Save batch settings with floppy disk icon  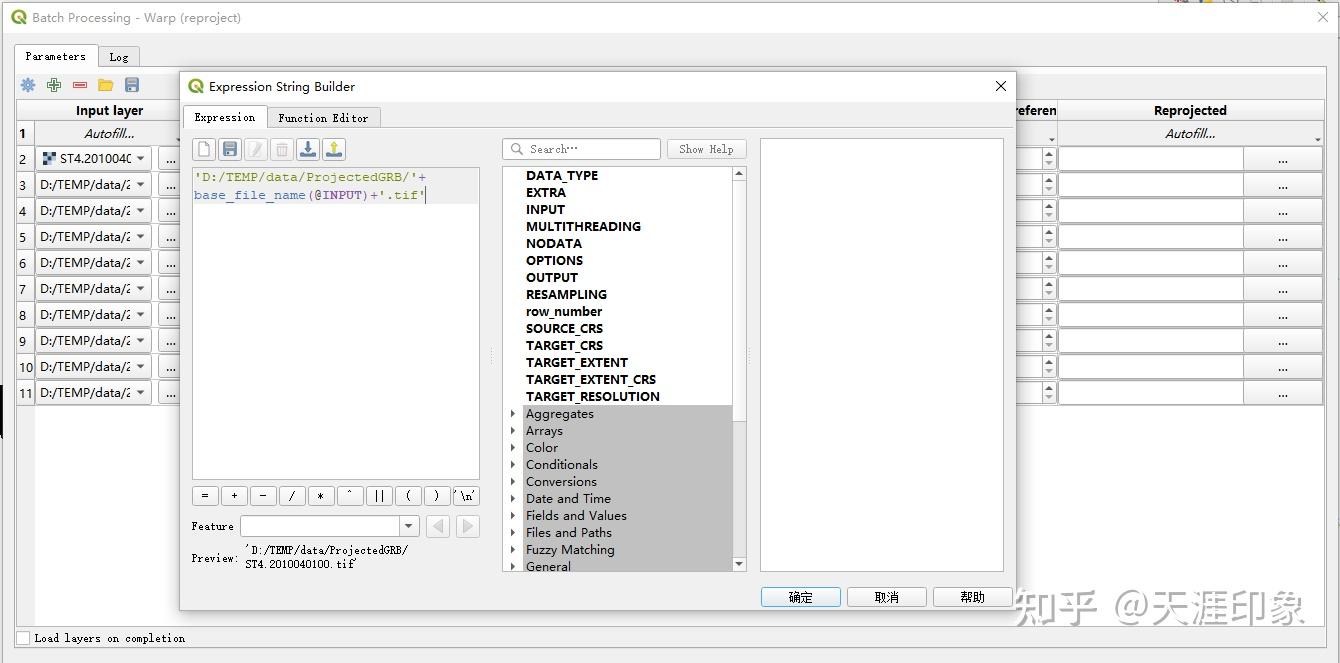pyautogui.click(x=132, y=85)
